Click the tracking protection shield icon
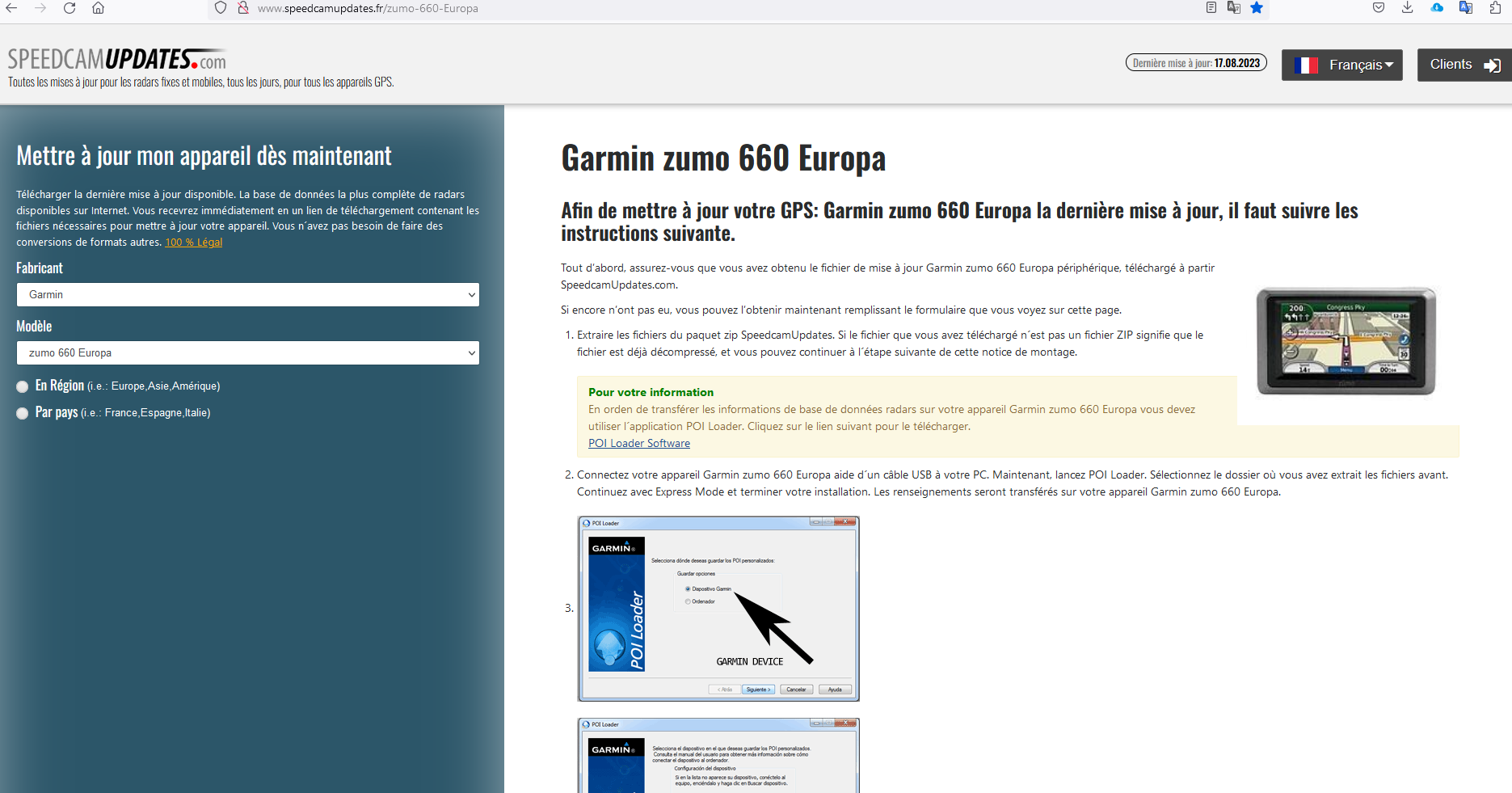This screenshot has height=793, width=1512. (221, 8)
